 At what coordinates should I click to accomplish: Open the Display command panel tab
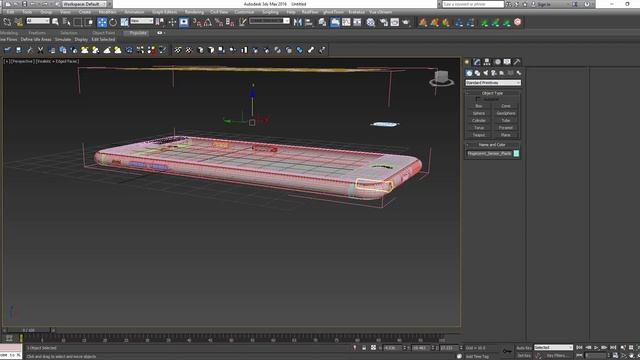(x=507, y=62)
